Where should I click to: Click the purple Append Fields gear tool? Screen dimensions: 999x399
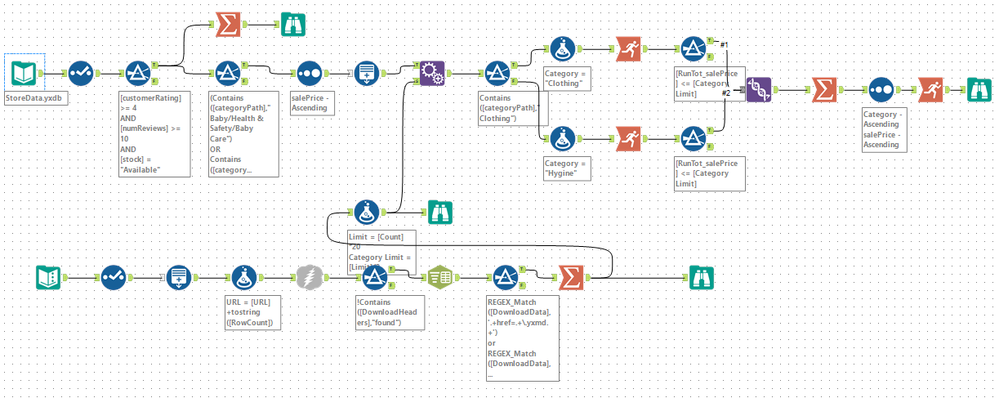coord(432,73)
